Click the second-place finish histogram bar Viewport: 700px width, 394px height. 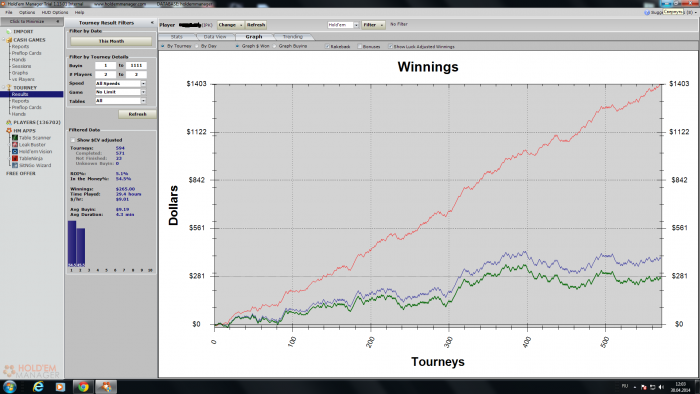coord(81,247)
